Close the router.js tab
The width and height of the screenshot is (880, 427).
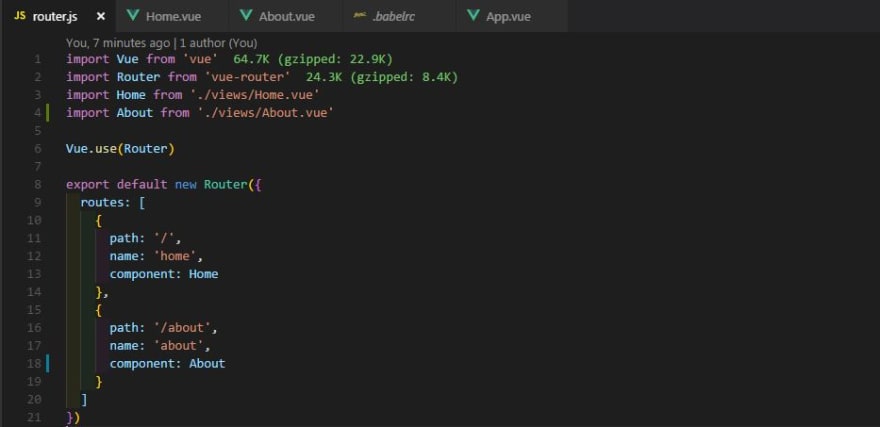point(101,16)
